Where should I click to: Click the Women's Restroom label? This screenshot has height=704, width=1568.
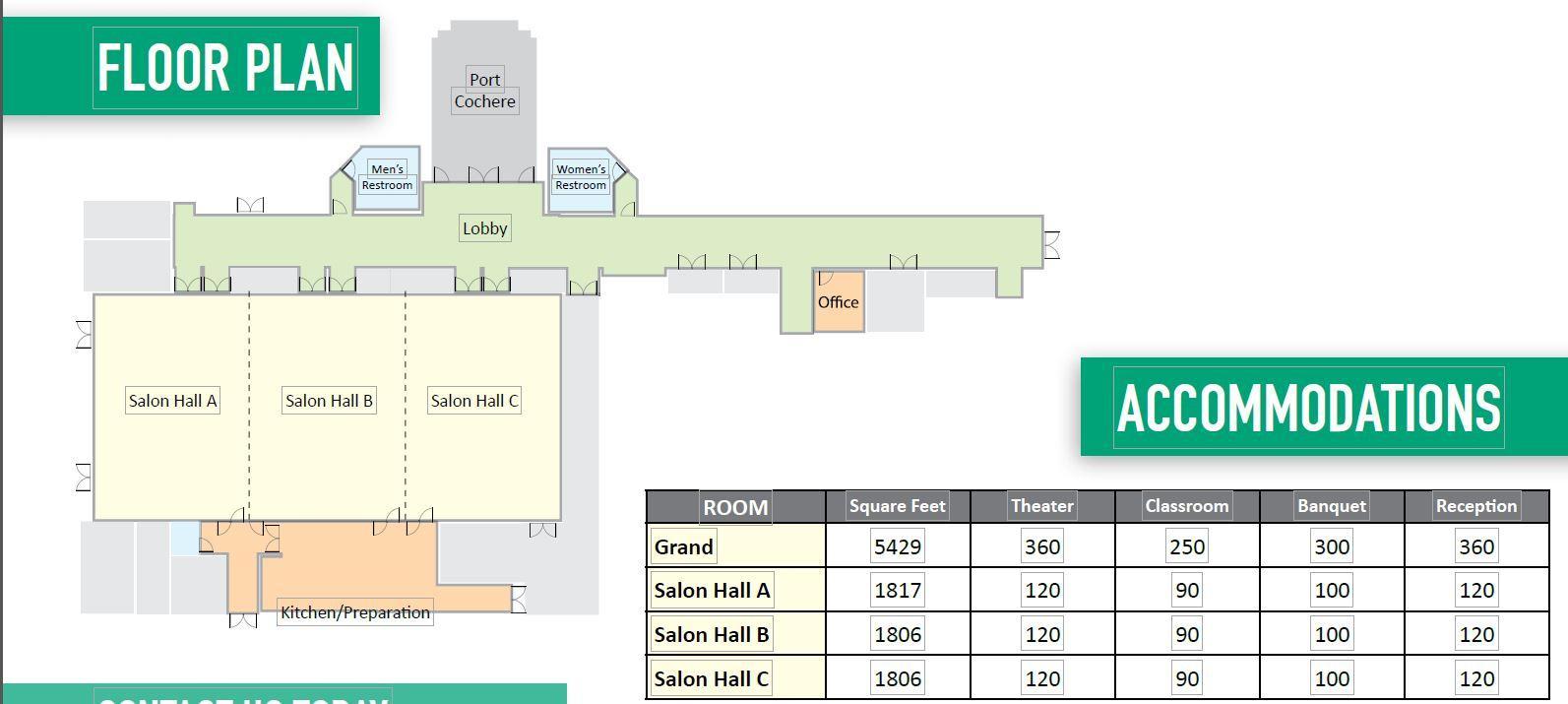click(581, 177)
